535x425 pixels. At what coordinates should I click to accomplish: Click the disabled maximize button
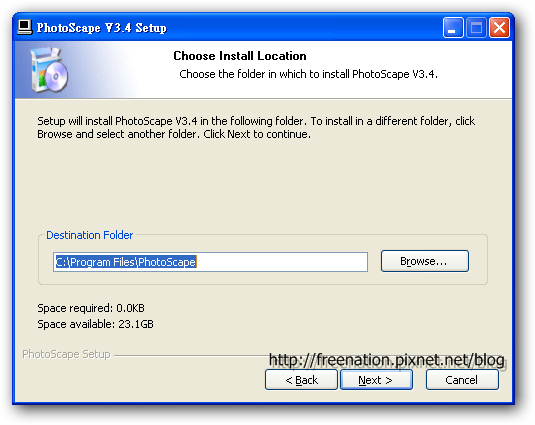pyautogui.click(x=476, y=27)
